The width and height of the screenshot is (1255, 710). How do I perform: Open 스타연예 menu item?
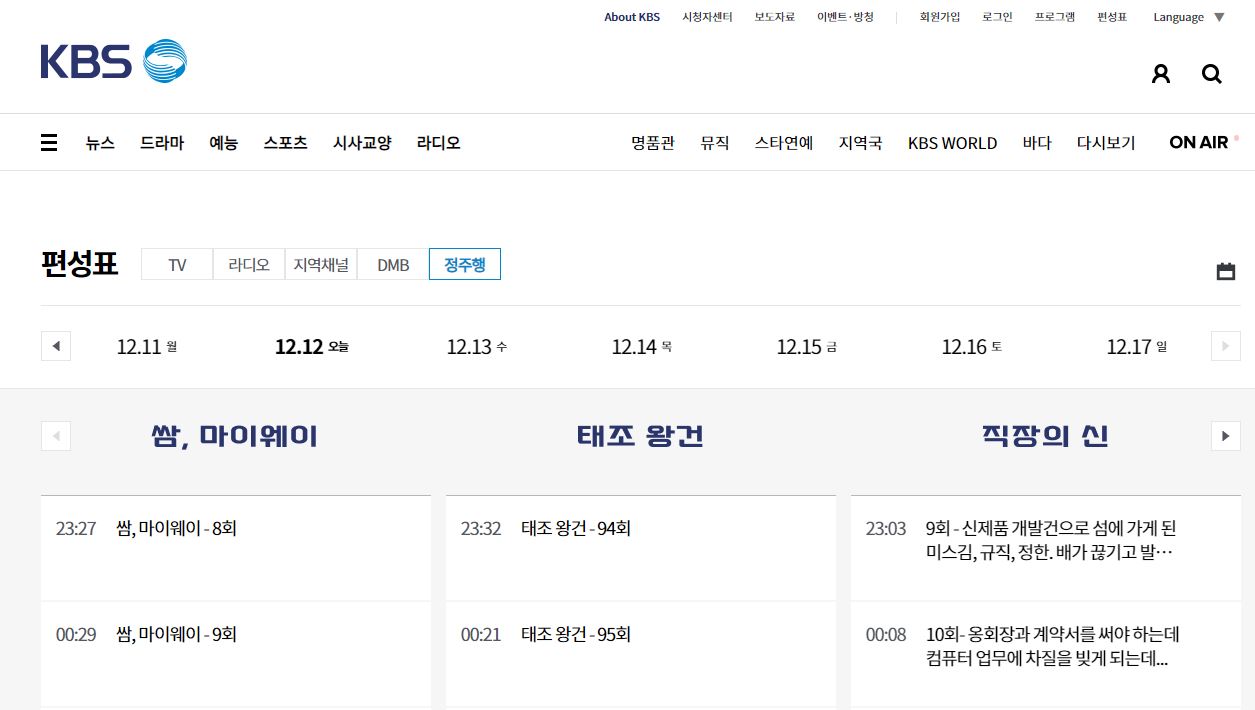pyautogui.click(x=784, y=143)
